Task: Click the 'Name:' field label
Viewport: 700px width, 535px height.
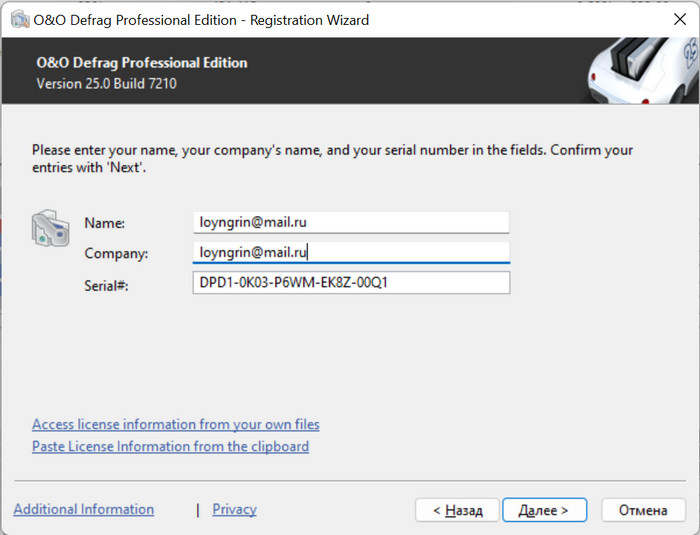Action: [x=104, y=223]
